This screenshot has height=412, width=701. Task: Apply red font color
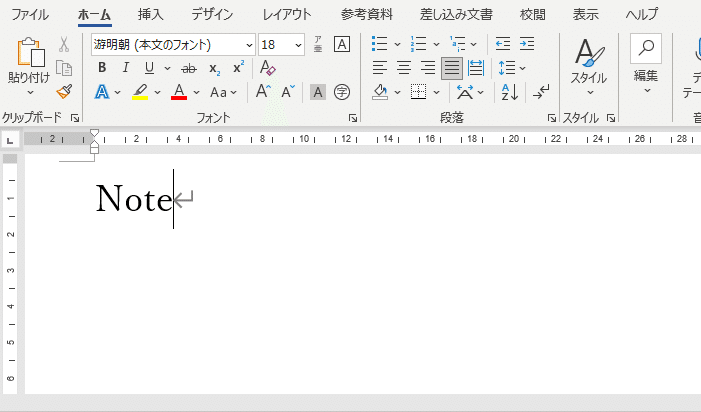pyautogui.click(x=179, y=92)
